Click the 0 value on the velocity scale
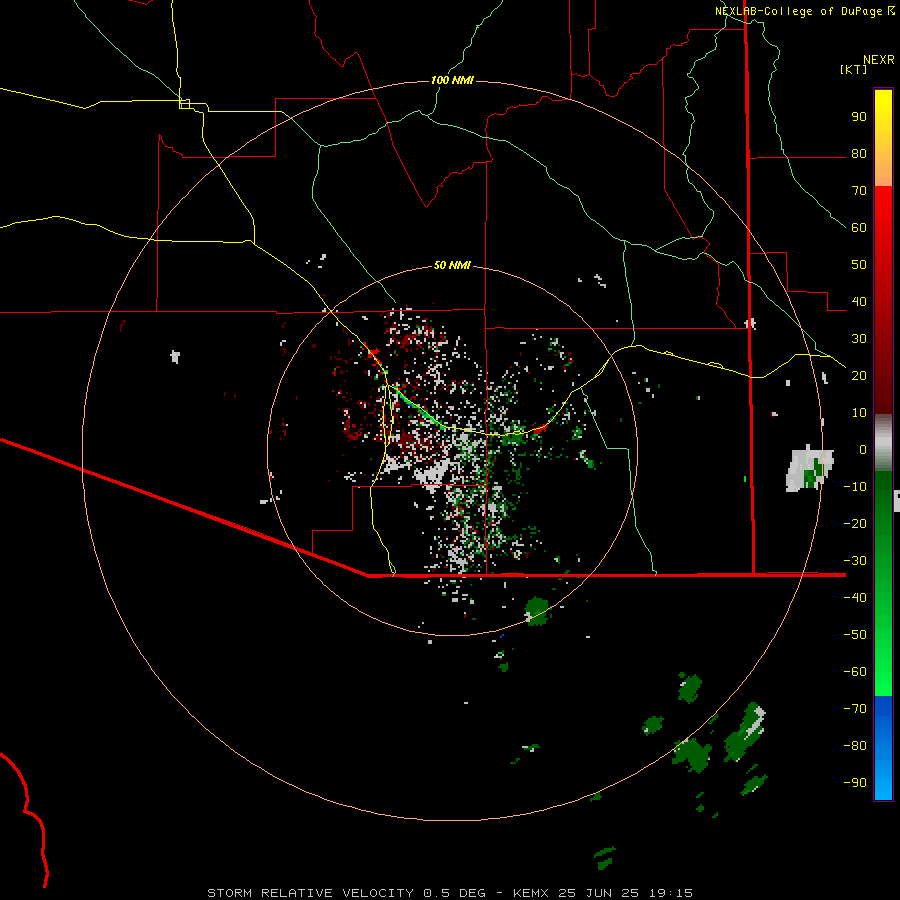Viewport: 900px width, 900px height. tap(863, 449)
